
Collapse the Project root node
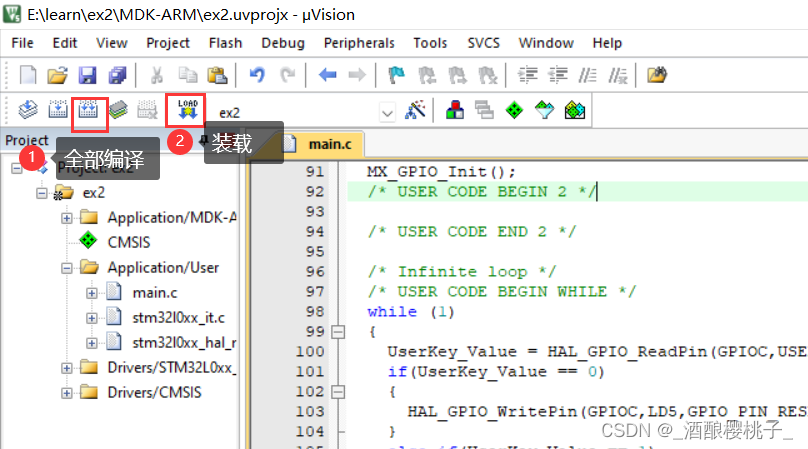coord(16,168)
